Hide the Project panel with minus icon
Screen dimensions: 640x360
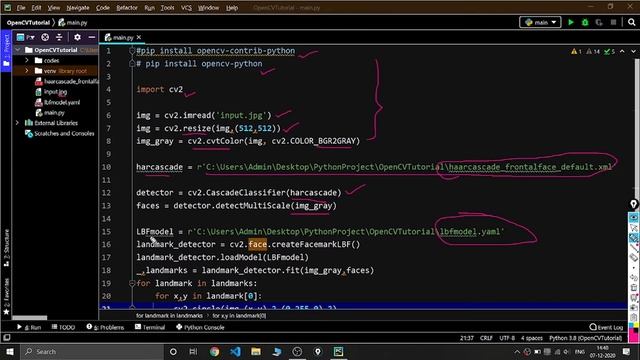(92, 37)
